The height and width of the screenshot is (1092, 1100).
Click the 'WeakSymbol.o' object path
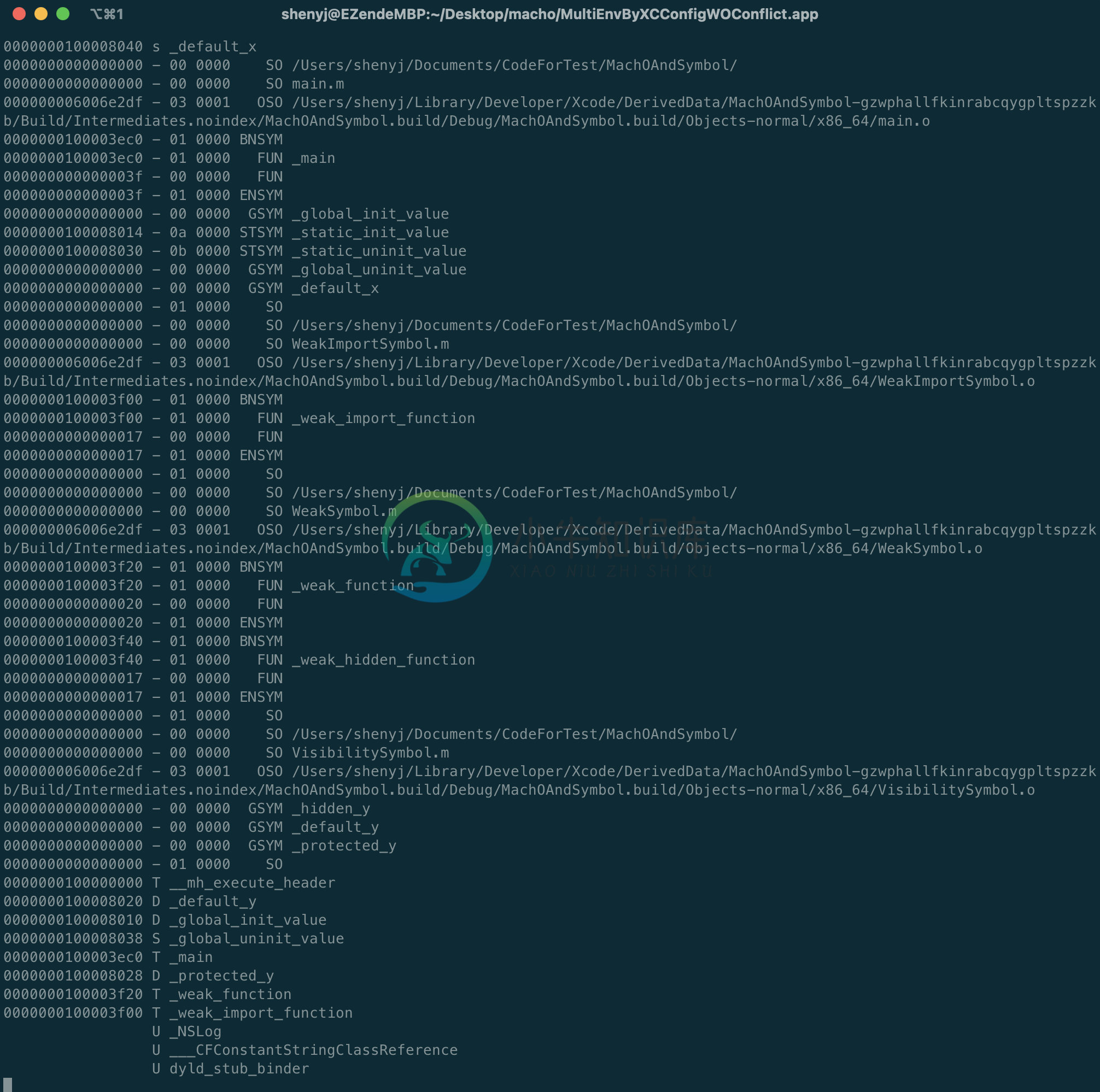click(930, 549)
